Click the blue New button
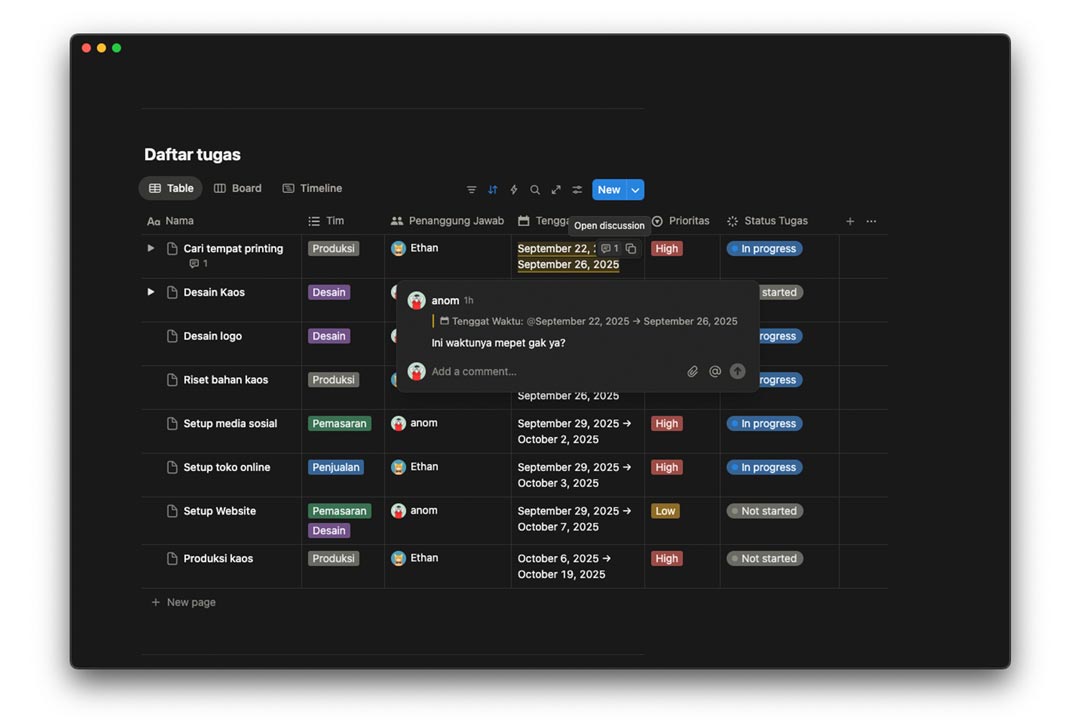Screen dimensions: 1080x720 point(608,190)
